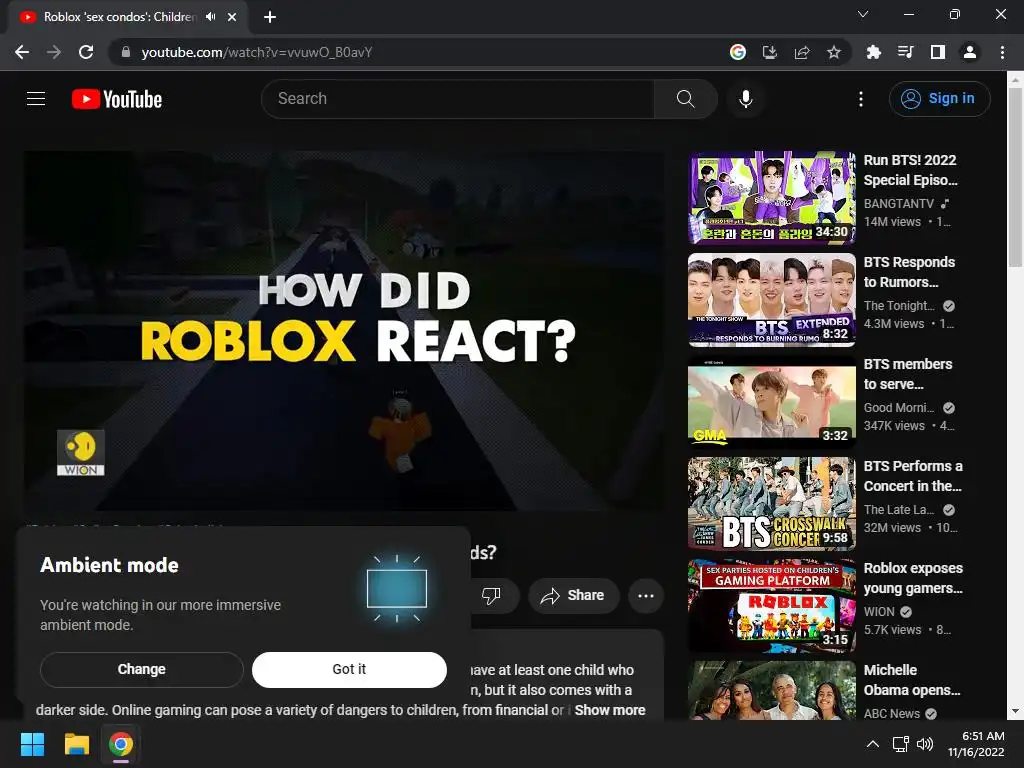This screenshot has width=1024, height=768.
Task: Click scrollbar down arrow
Action: 1015,712
